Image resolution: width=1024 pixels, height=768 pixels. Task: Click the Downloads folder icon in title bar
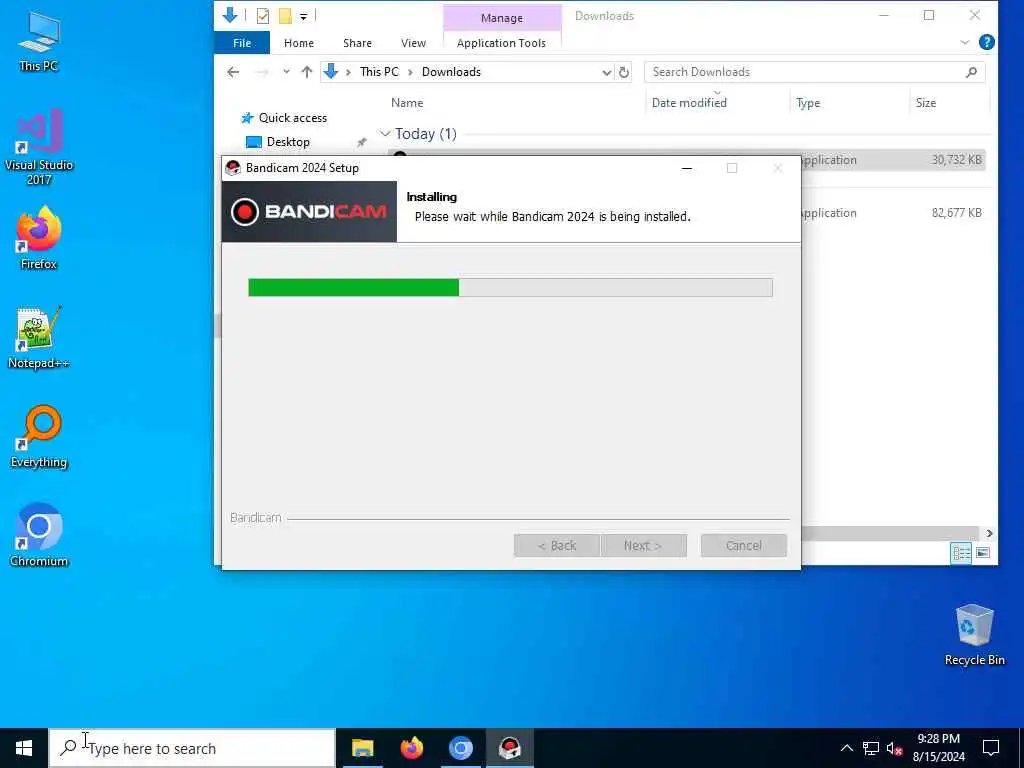(x=230, y=15)
